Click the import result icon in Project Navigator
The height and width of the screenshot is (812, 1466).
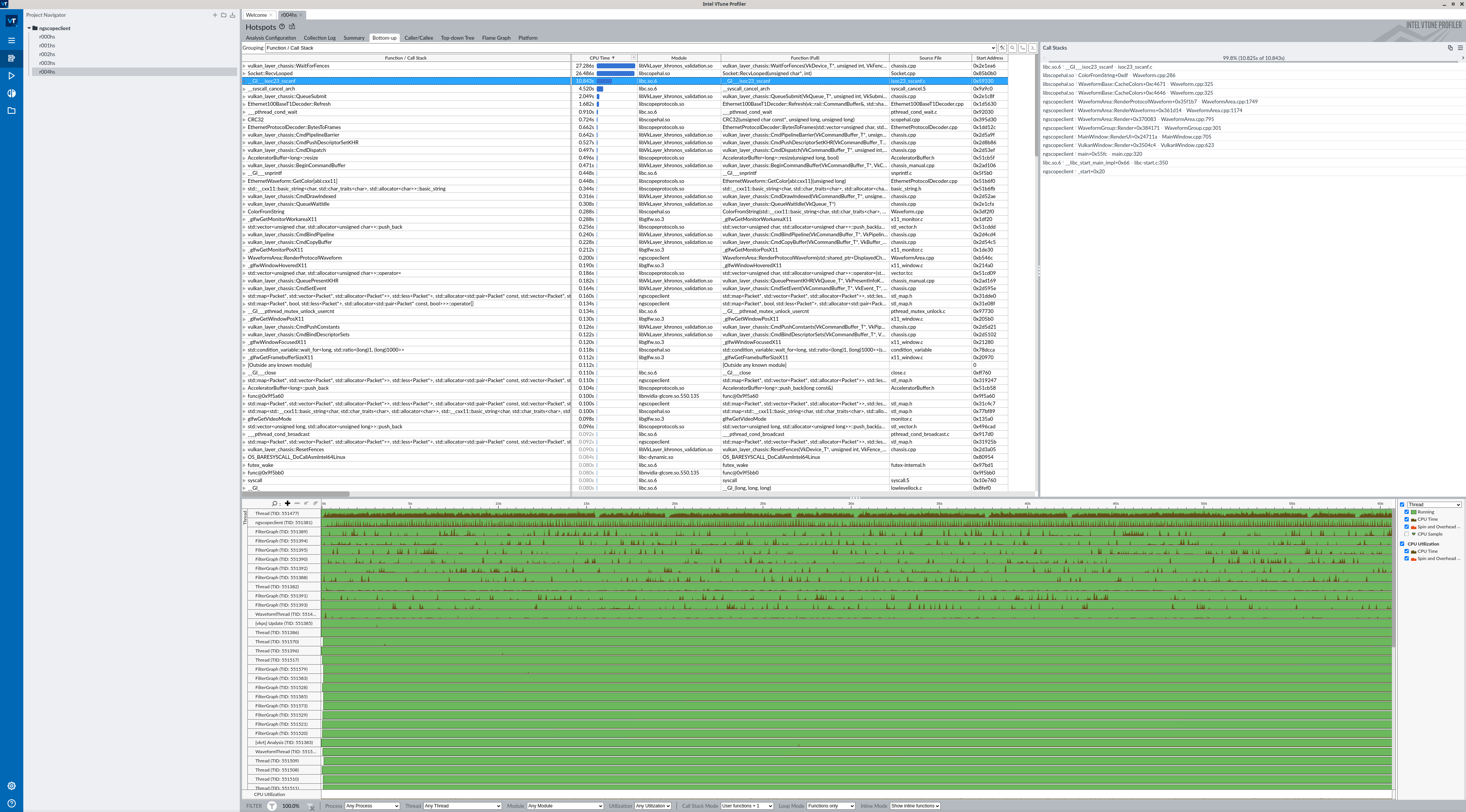coord(232,15)
